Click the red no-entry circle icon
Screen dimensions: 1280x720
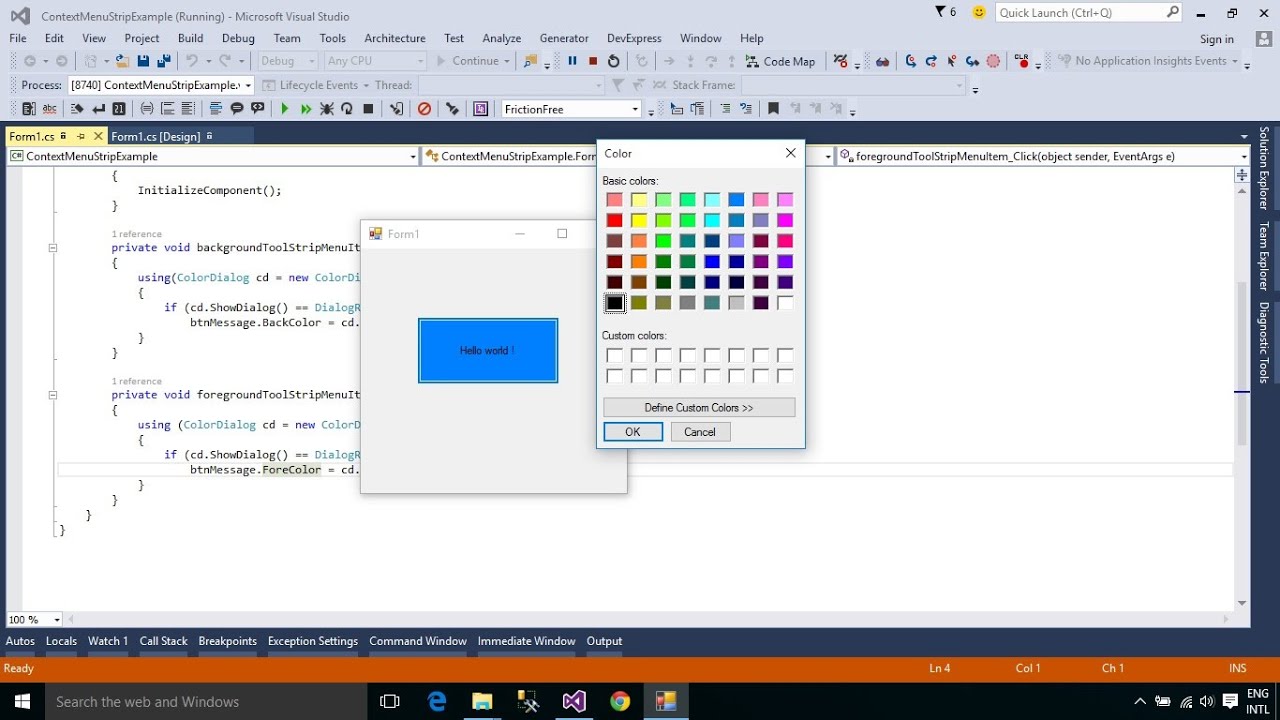(x=424, y=109)
